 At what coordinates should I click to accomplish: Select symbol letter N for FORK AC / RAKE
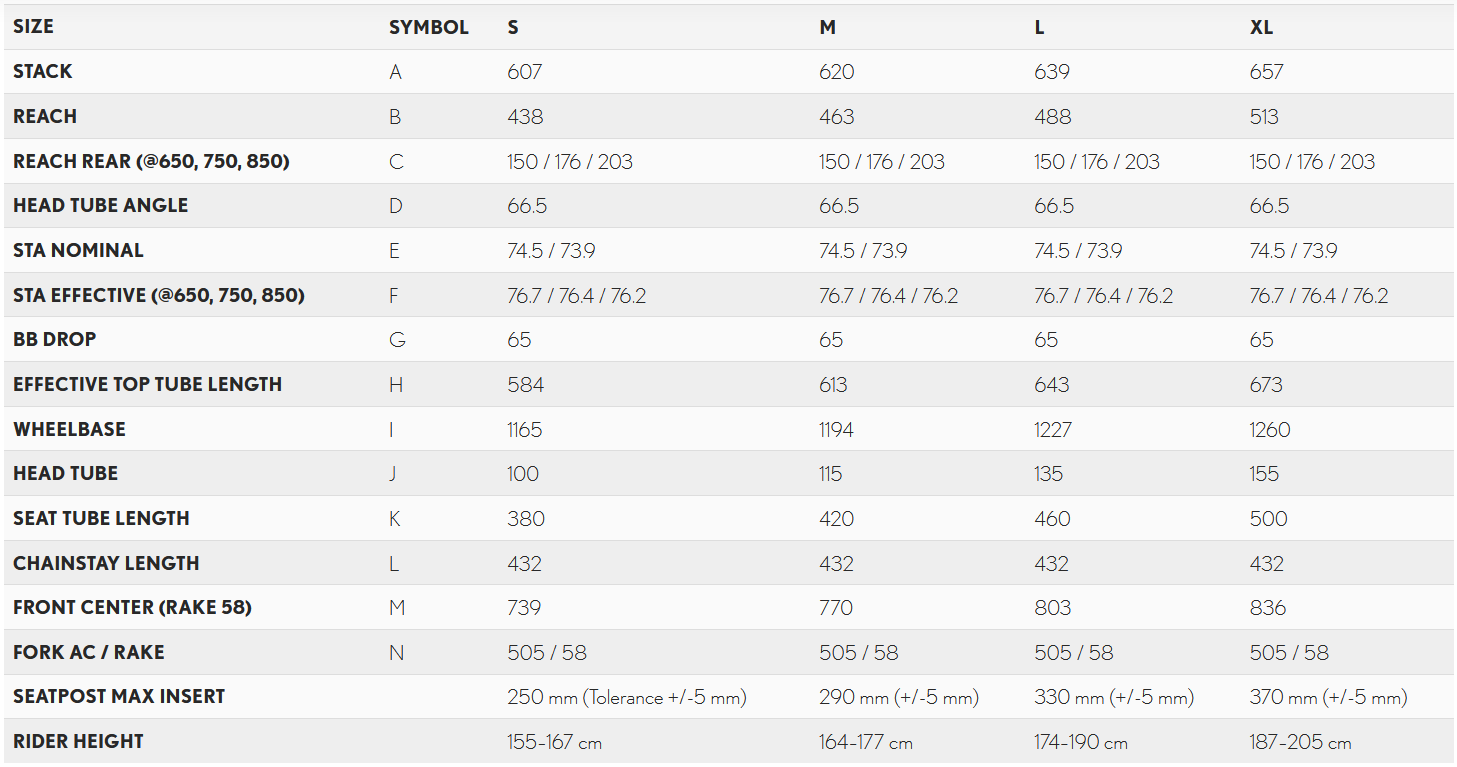[396, 653]
